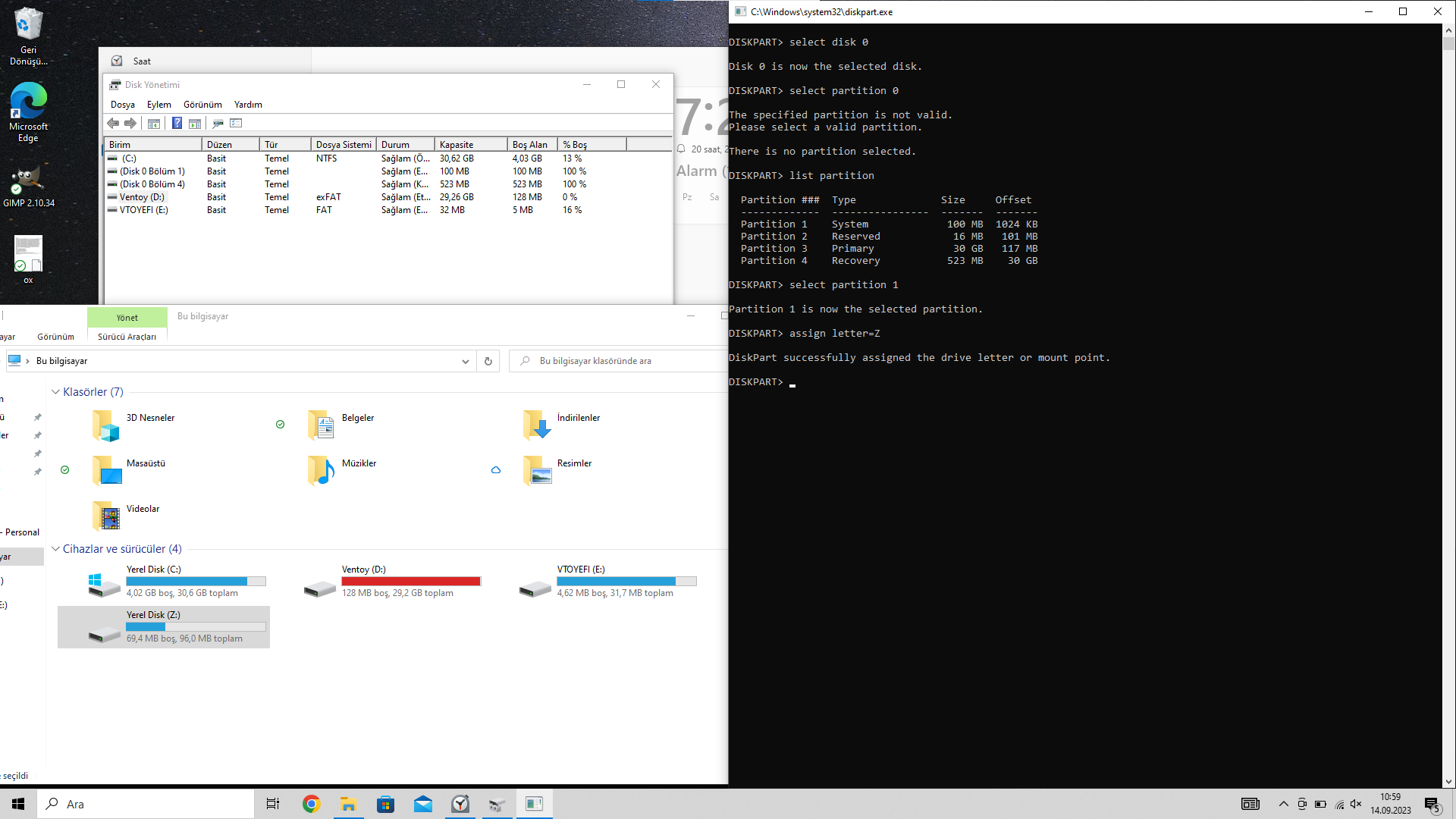
Task: Select the Yerel Disk (Z:) drive
Action: point(164,626)
